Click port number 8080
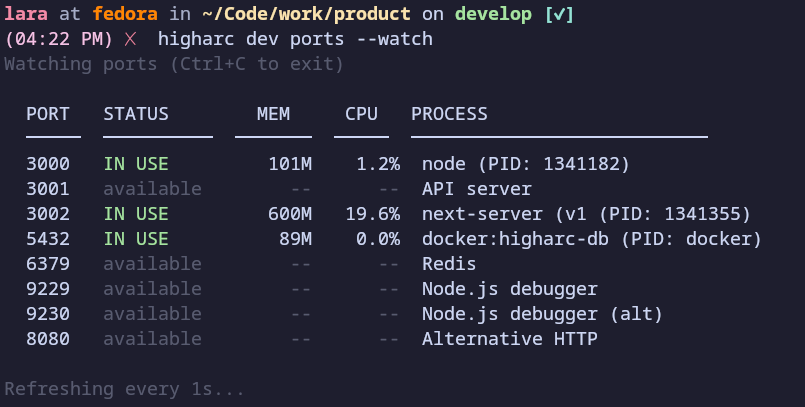805x407 pixels. click(x=48, y=339)
